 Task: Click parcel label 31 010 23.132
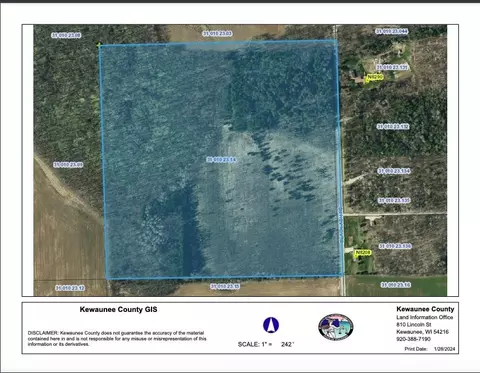[x=393, y=126]
